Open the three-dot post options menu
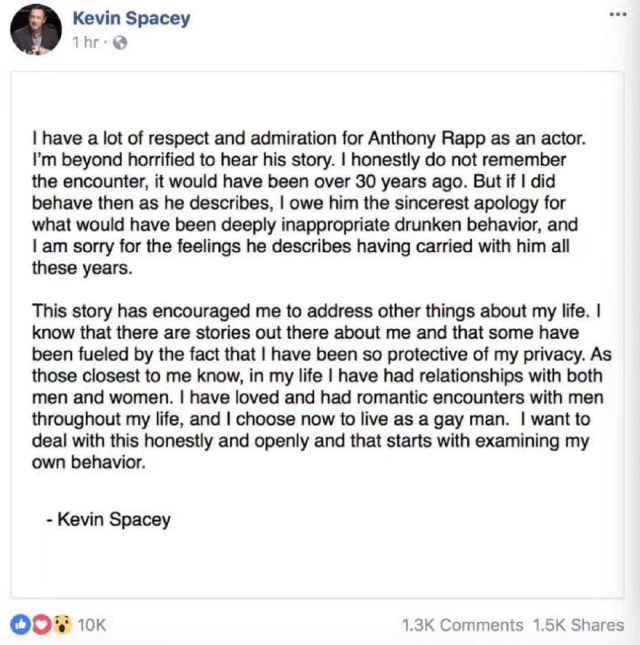The image size is (640, 645). [x=618, y=14]
